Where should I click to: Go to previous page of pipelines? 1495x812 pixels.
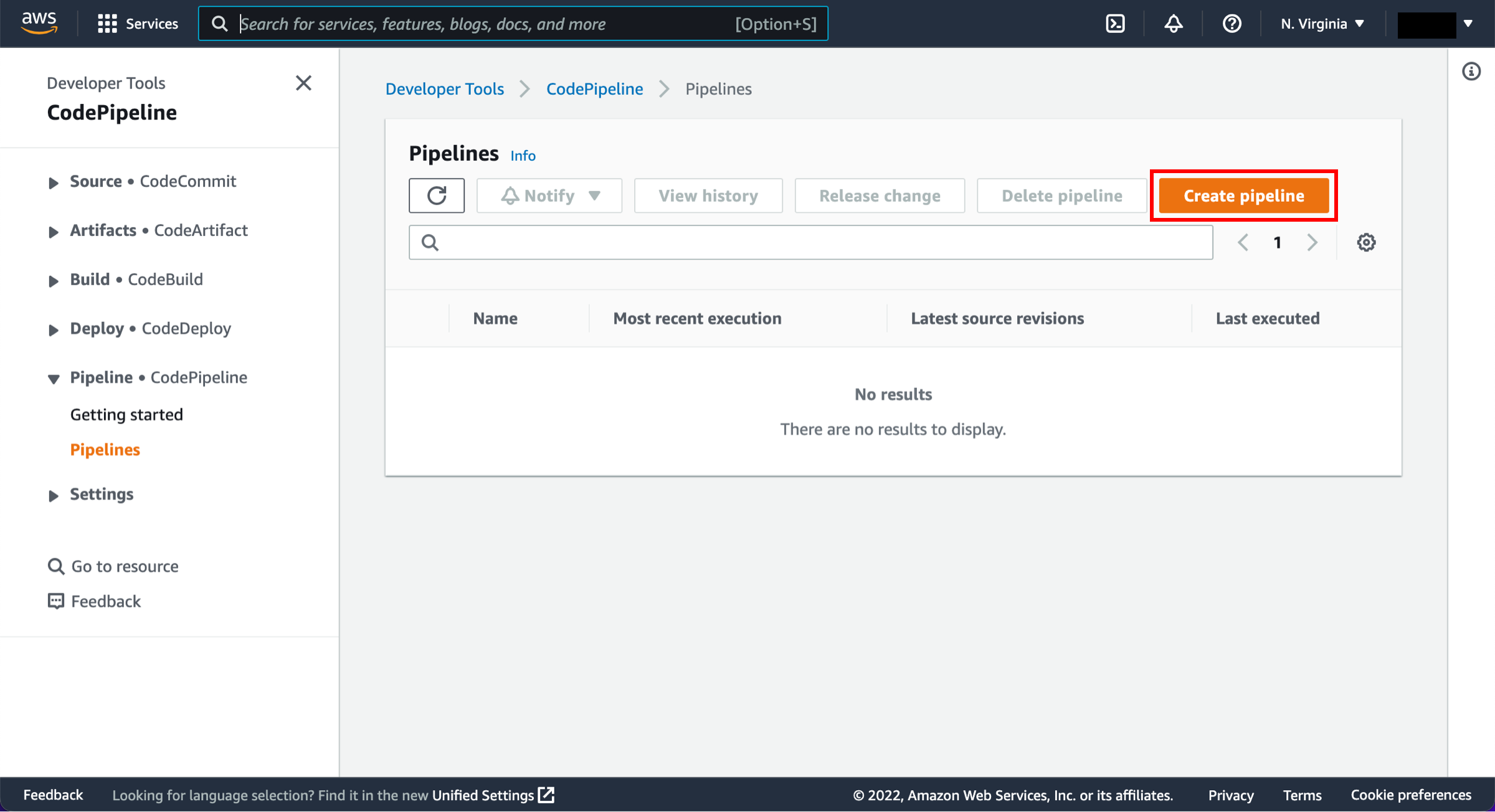point(1243,242)
